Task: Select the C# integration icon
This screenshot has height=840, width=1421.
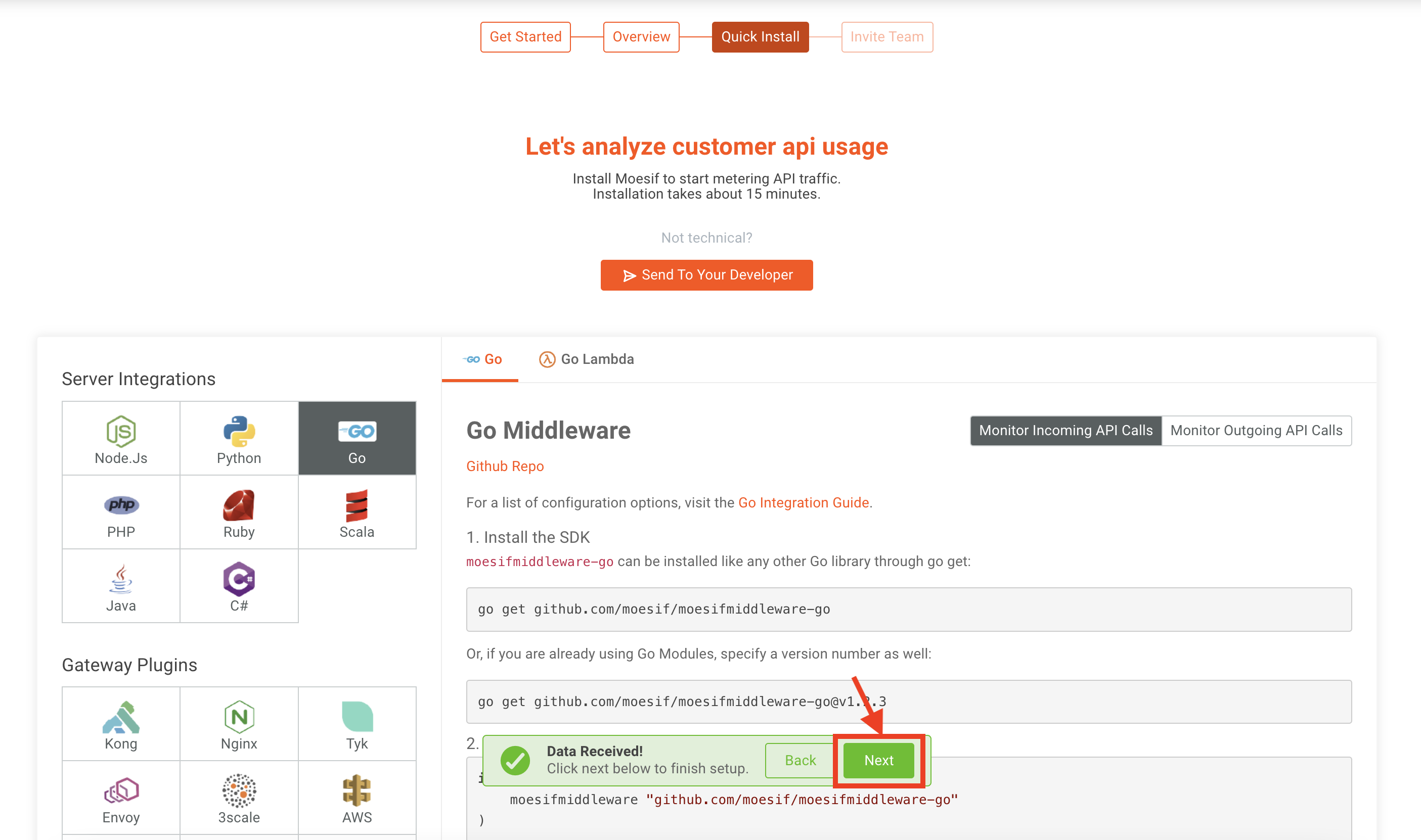Action: [x=239, y=586]
